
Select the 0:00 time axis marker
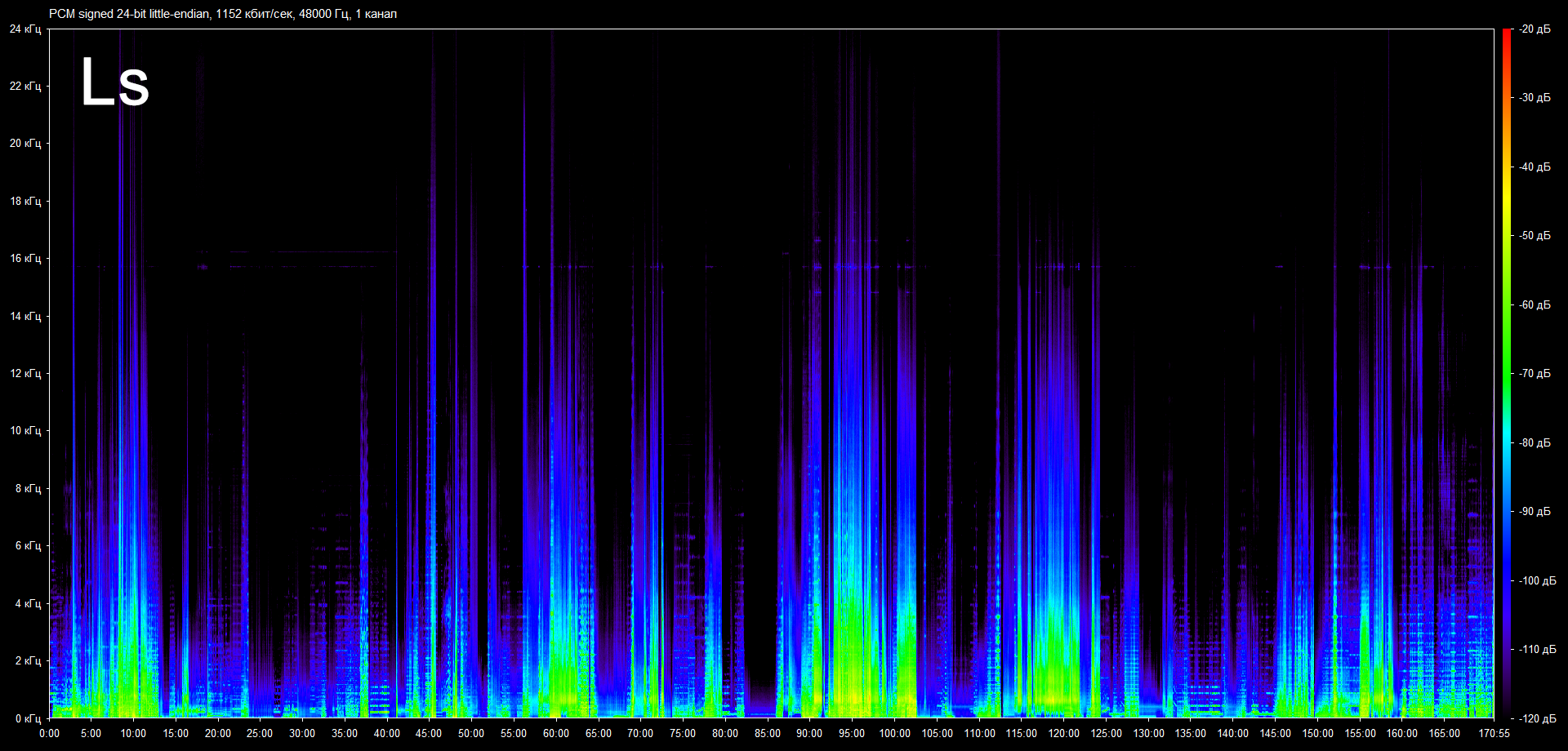[x=49, y=733]
